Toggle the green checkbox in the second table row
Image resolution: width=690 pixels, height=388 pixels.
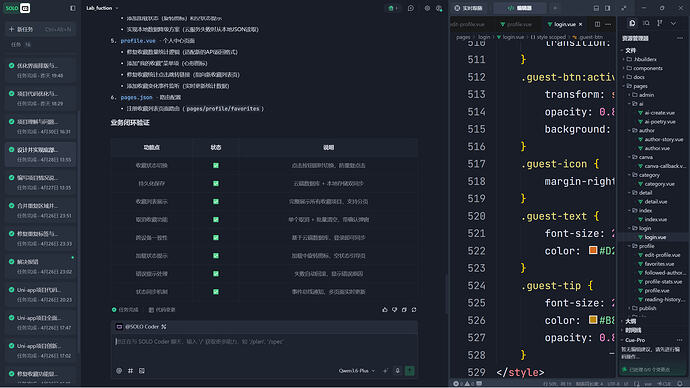(x=216, y=183)
